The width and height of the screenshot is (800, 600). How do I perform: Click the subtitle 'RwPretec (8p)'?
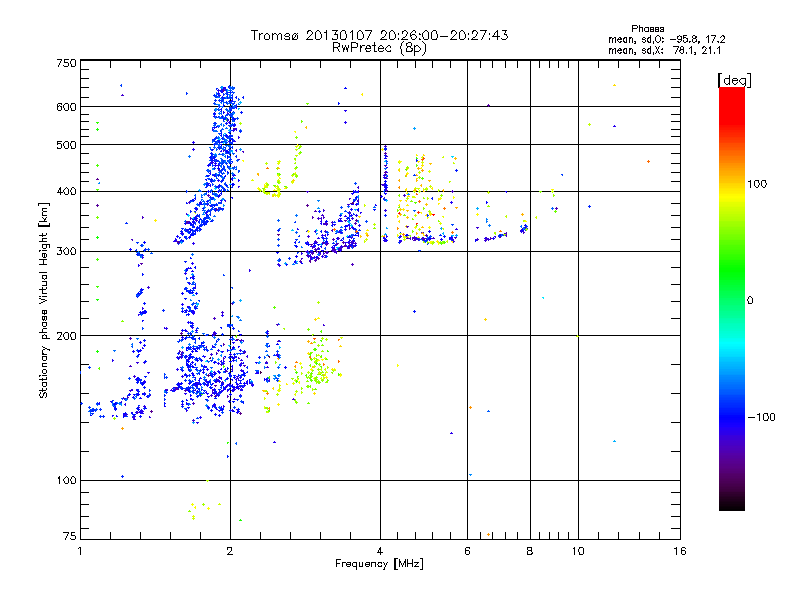379,48
